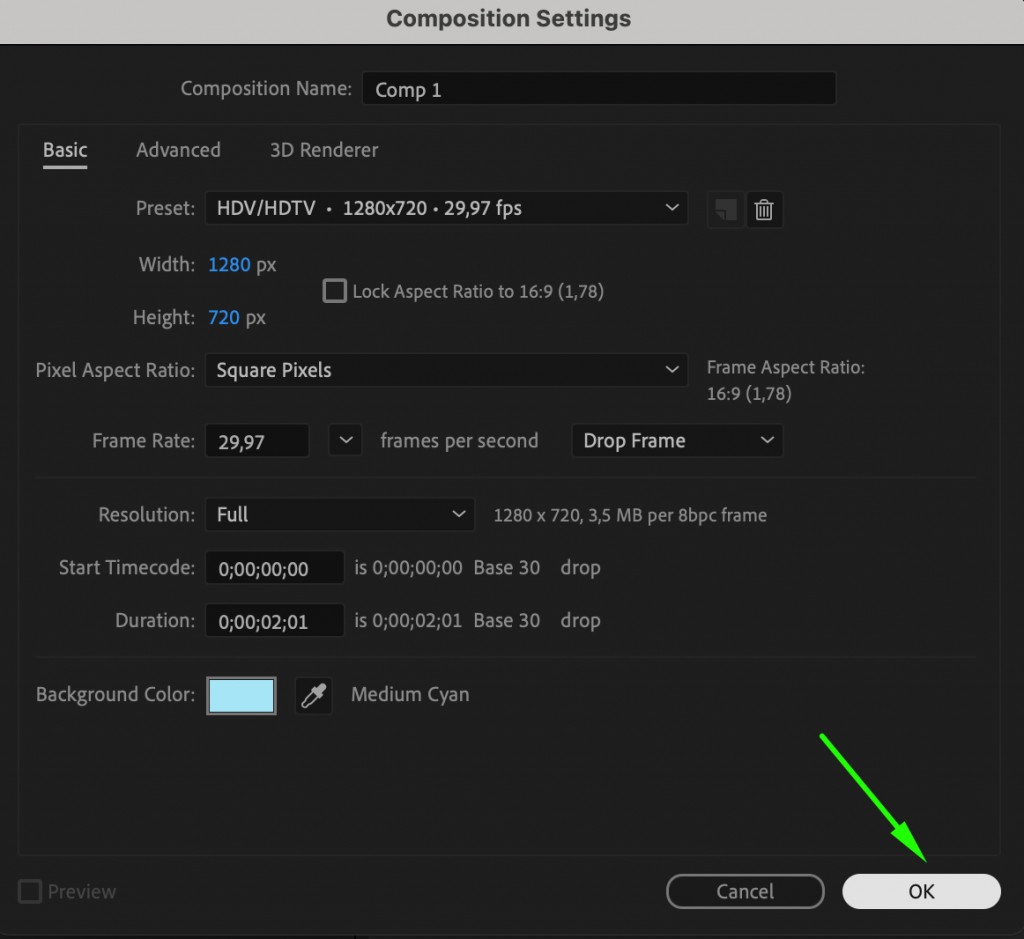Select the Composition Name field
The width and height of the screenshot is (1024, 939).
point(598,89)
